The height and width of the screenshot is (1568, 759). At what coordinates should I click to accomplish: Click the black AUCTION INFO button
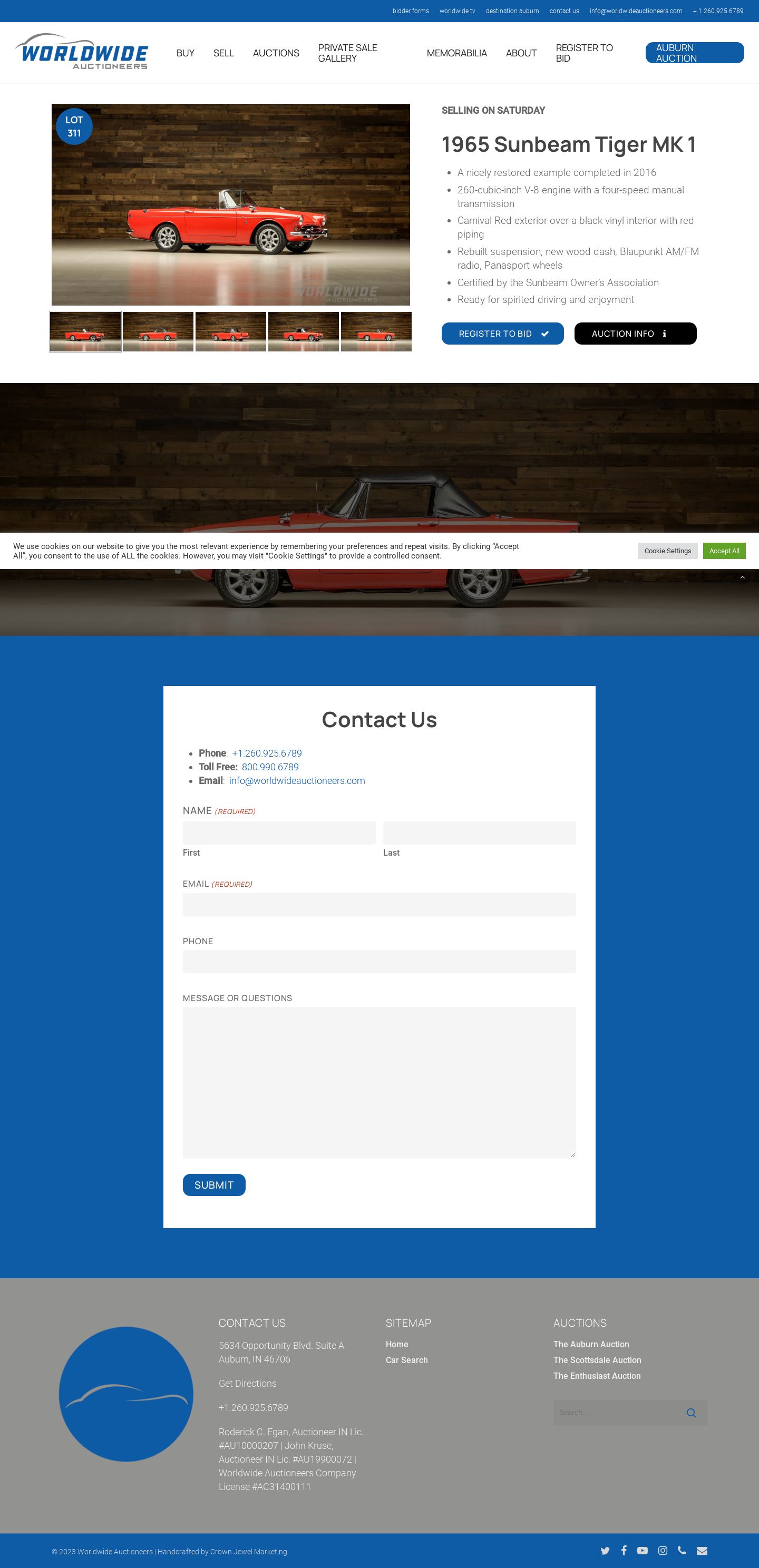635,334
